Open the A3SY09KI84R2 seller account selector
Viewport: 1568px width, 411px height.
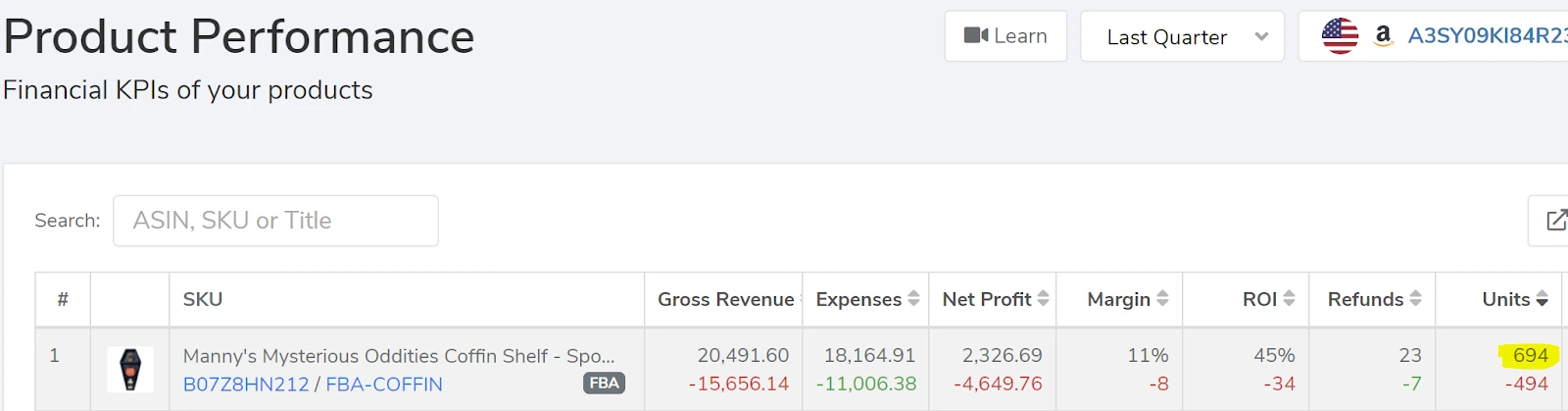(x=1486, y=36)
